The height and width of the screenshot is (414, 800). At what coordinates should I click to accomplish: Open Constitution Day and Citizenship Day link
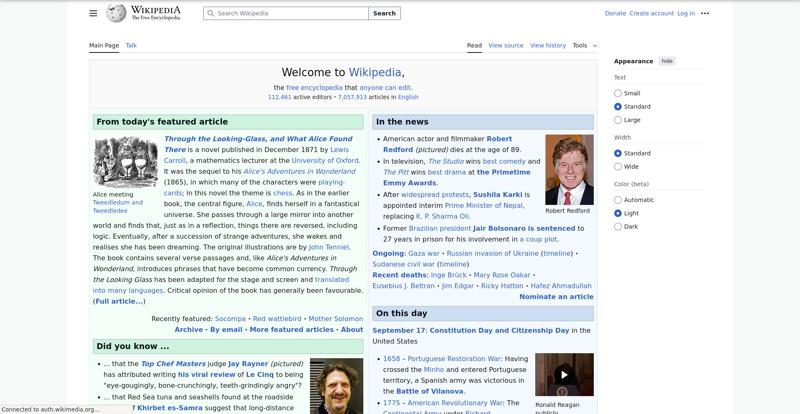point(499,330)
